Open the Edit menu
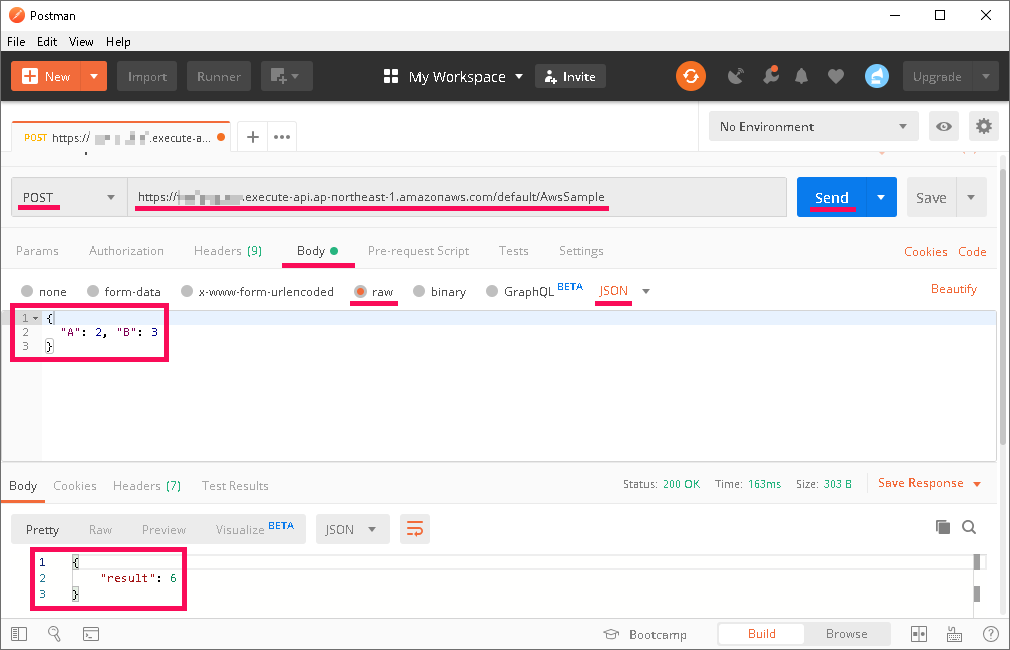This screenshot has height=650, width=1010. [47, 41]
